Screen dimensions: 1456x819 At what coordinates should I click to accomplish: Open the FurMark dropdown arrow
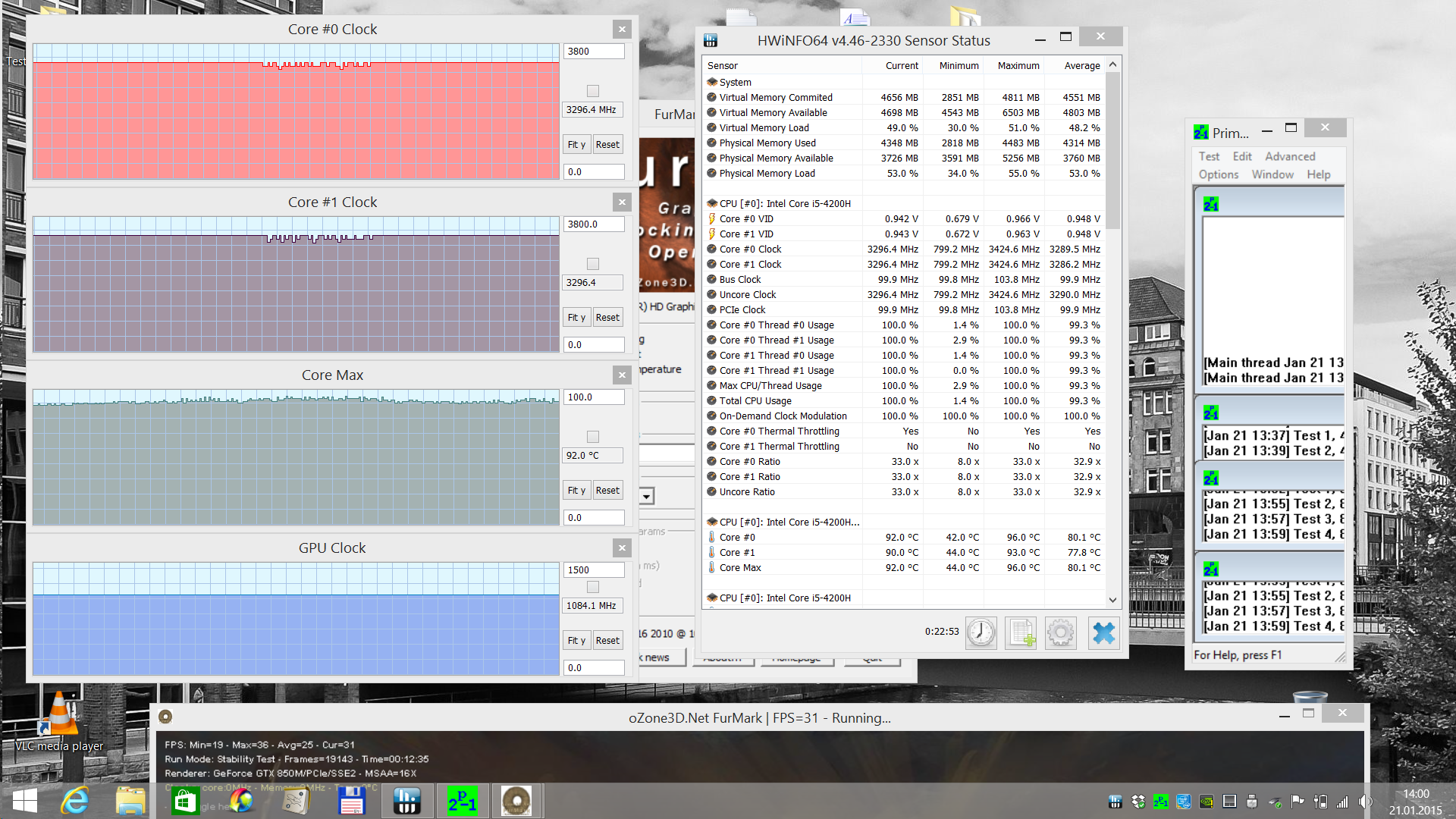(x=646, y=497)
